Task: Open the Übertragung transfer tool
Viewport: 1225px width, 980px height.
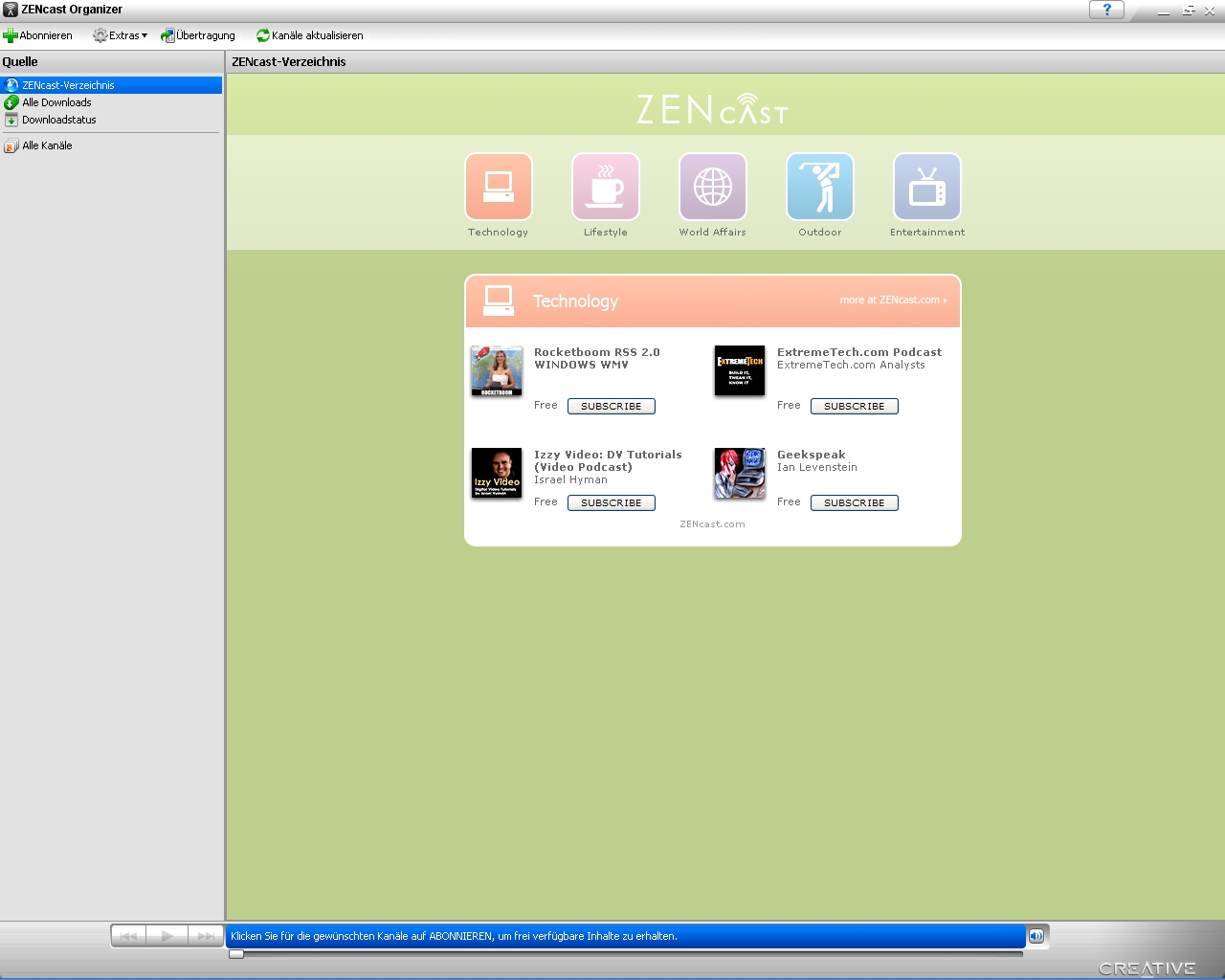Action: click(x=198, y=35)
